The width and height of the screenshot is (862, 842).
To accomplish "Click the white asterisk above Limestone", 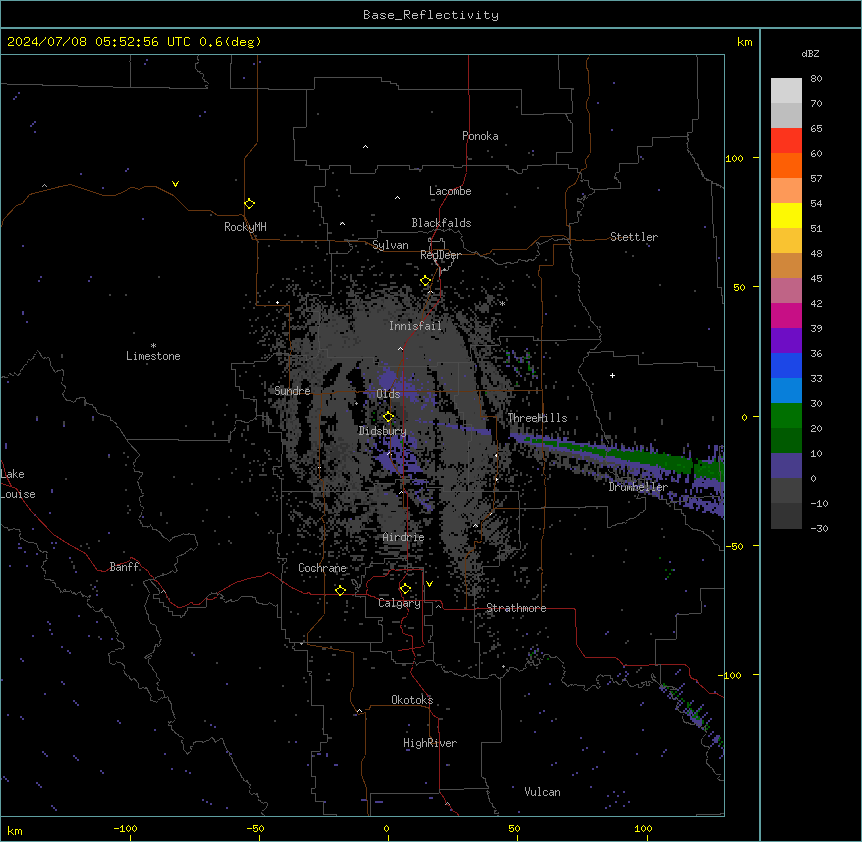I will (x=153, y=346).
